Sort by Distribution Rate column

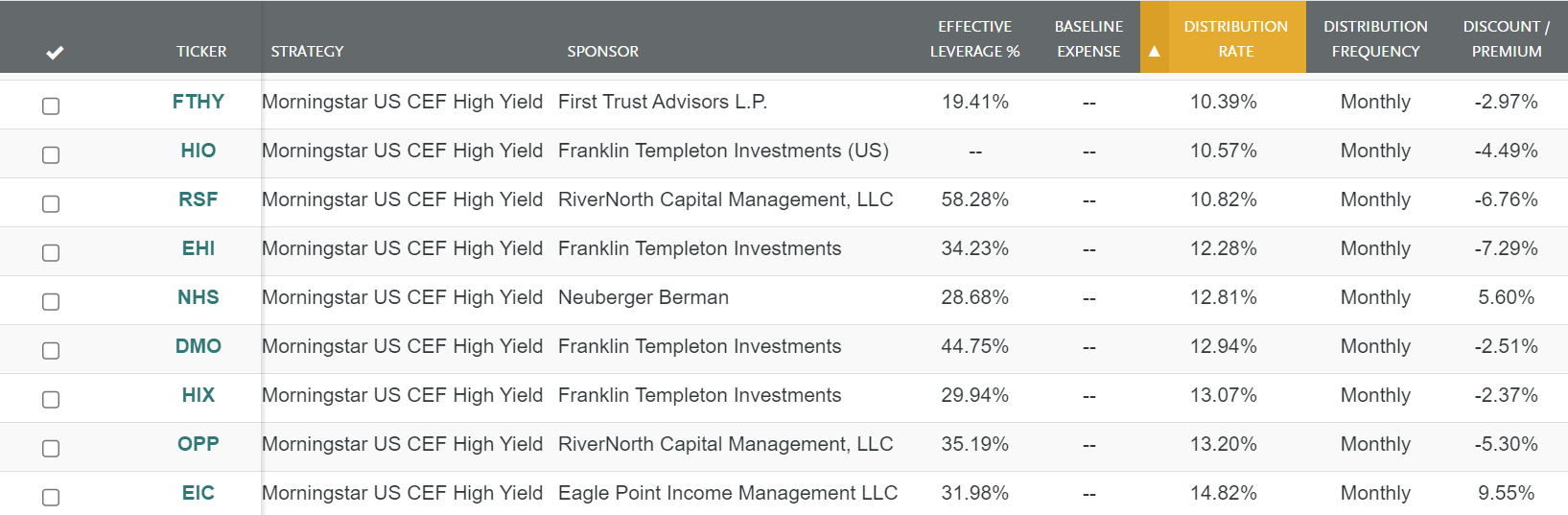(1235, 38)
